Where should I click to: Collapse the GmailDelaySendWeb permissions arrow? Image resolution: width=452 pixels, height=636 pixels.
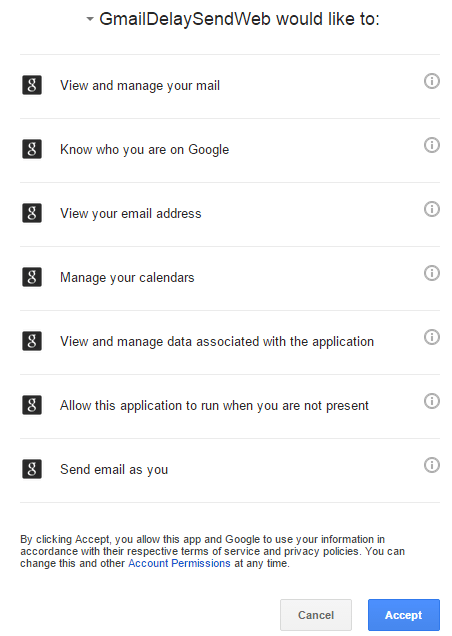click(x=90, y=19)
